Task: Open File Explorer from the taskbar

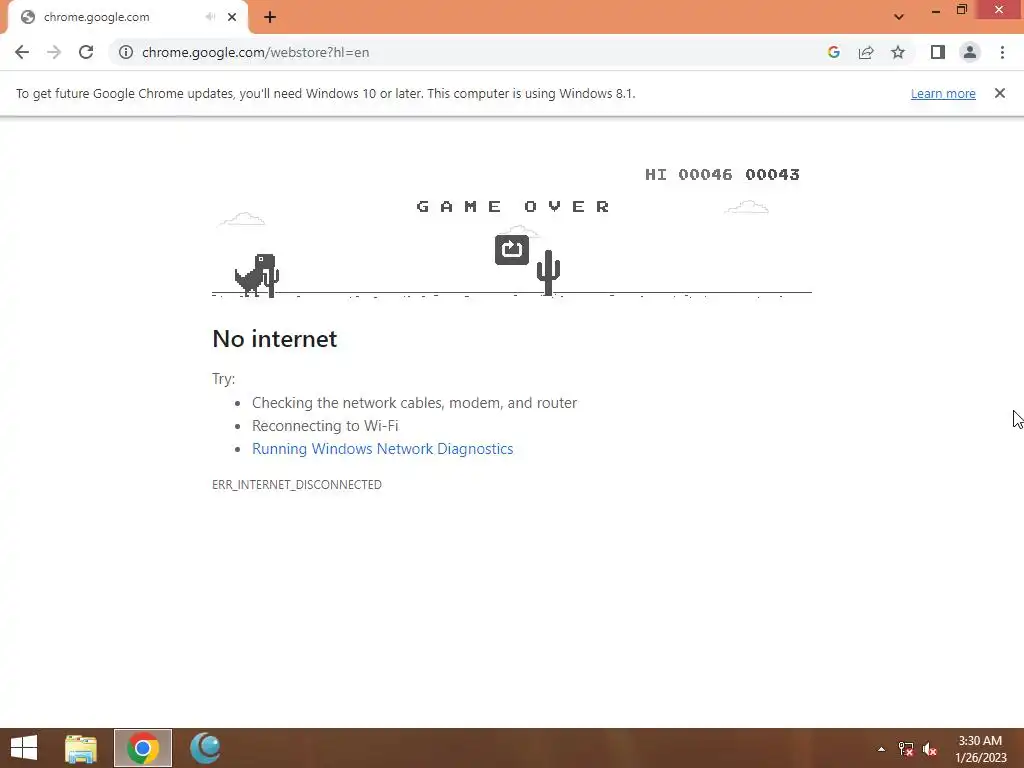Action: [x=81, y=748]
